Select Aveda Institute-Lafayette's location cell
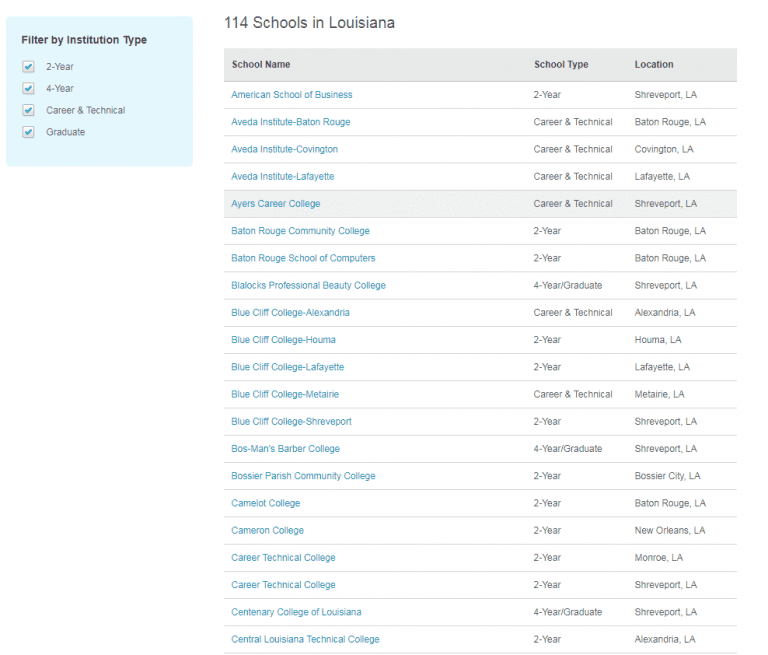 tap(662, 176)
